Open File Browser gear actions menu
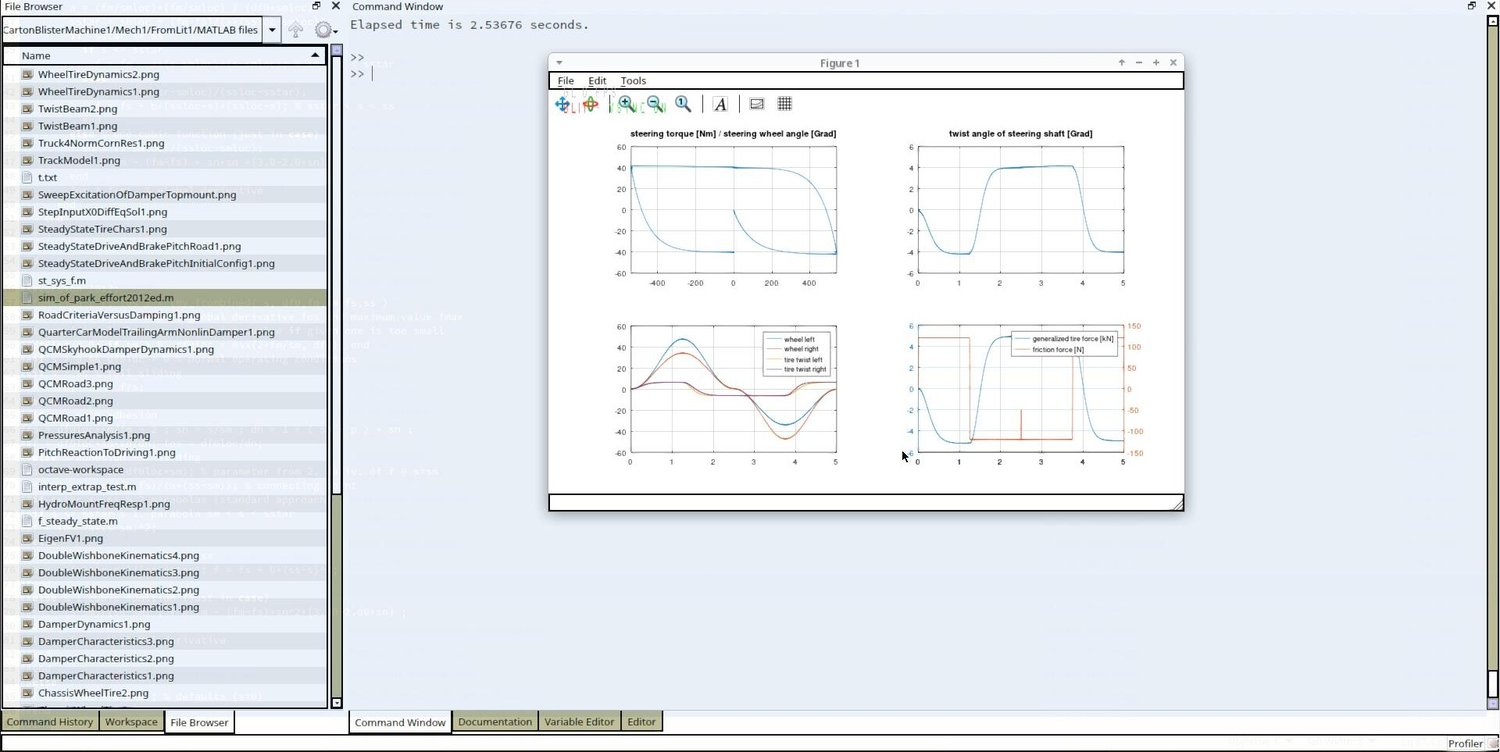1500x752 pixels. point(324,30)
